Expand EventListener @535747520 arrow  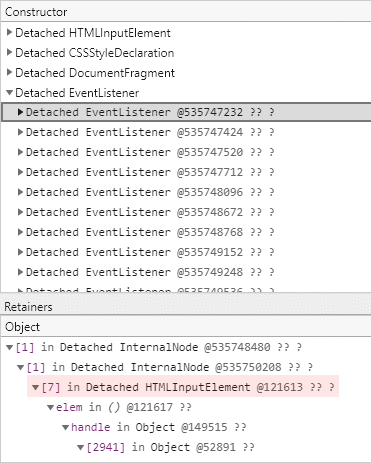20,152
